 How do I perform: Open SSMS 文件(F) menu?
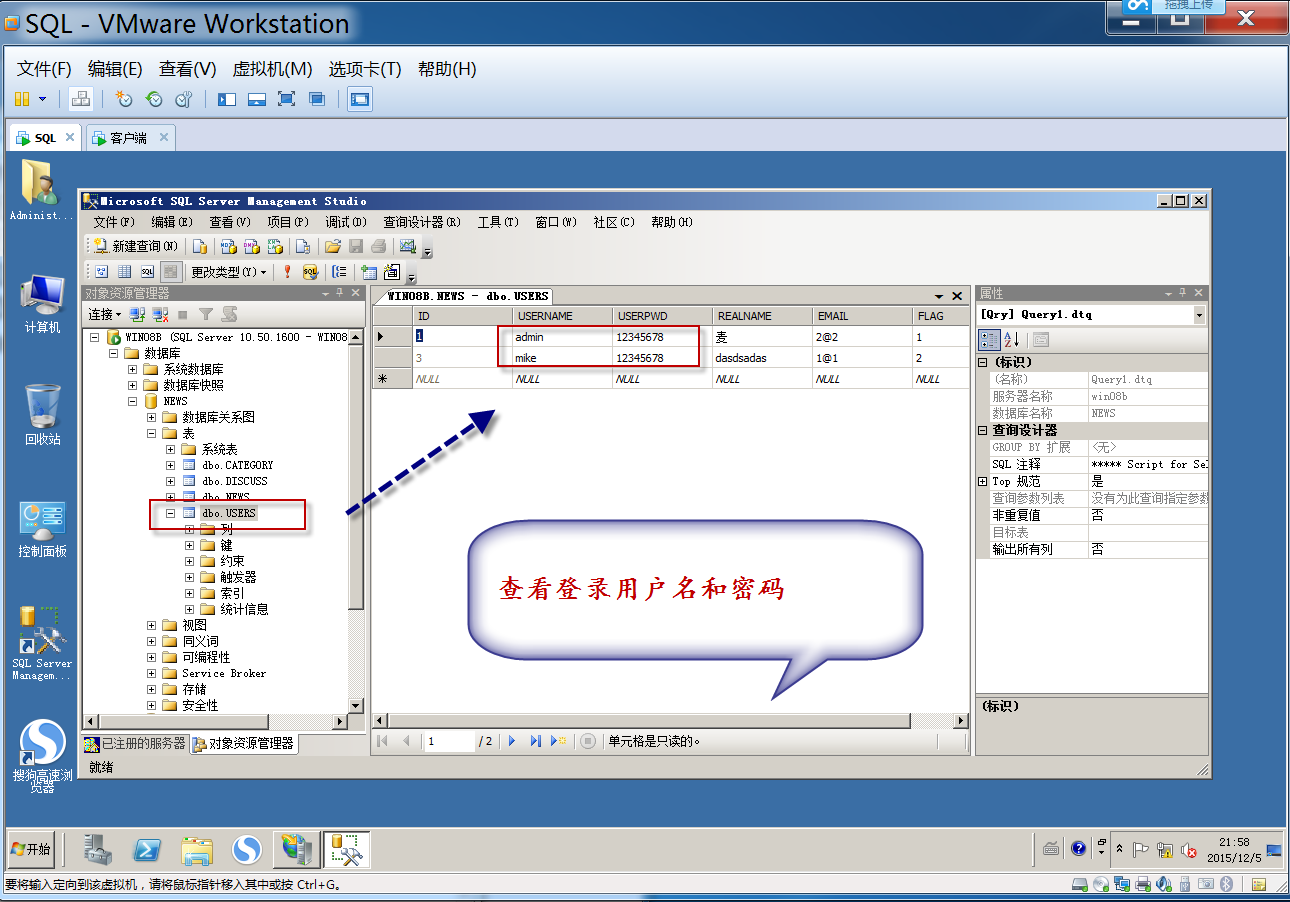point(114,222)
